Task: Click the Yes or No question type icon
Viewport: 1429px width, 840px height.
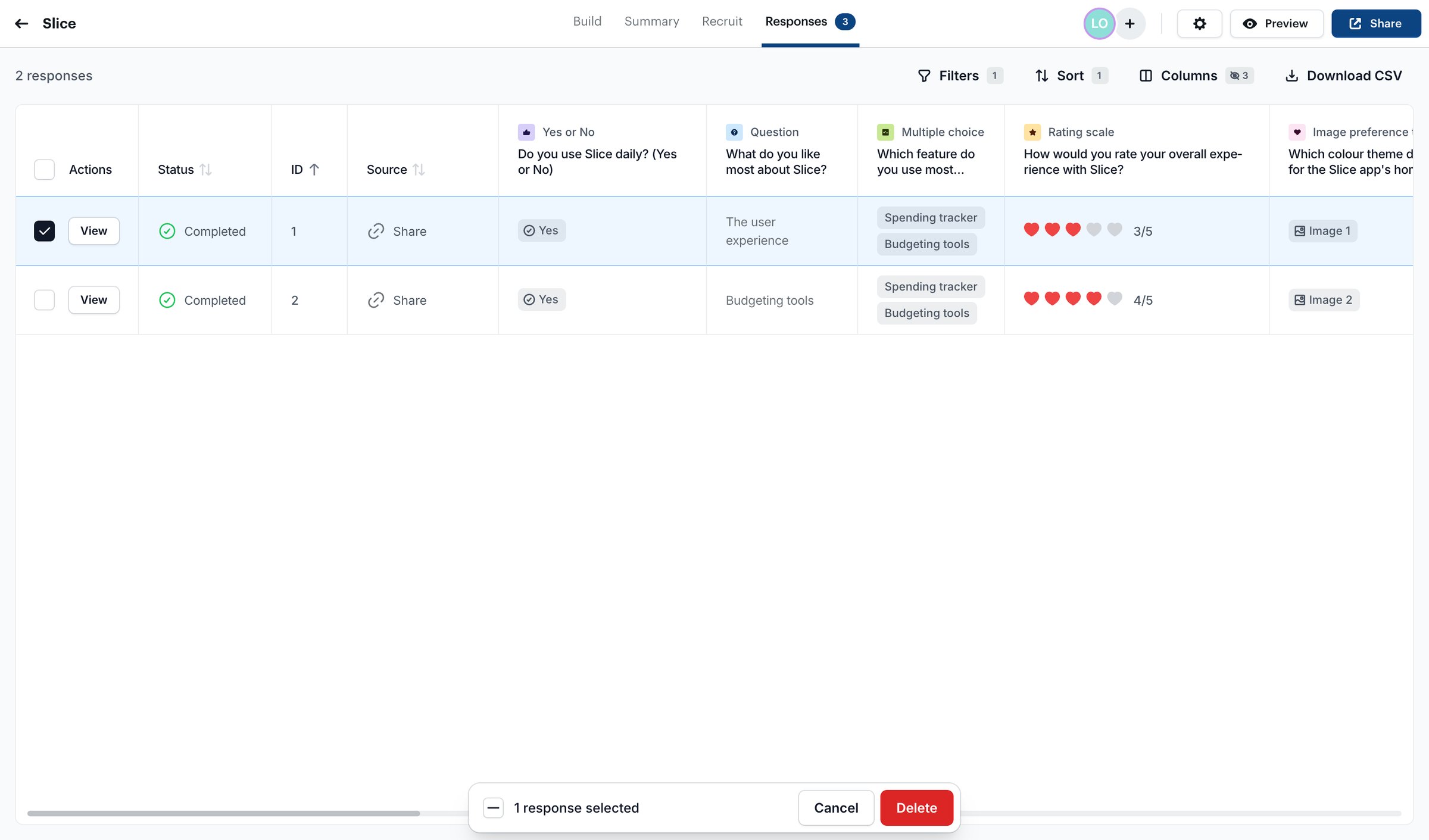Action: tap(526, 132)
